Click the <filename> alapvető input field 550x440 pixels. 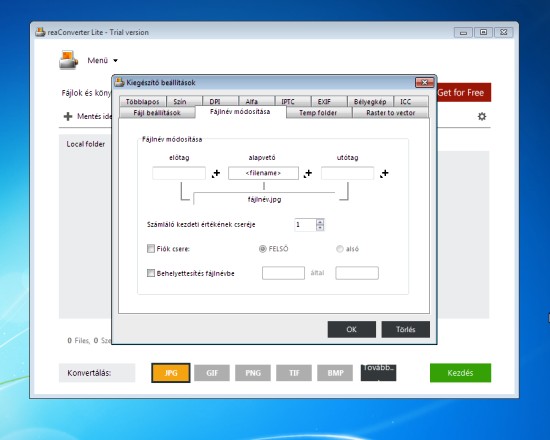click(x=263, y=173)
